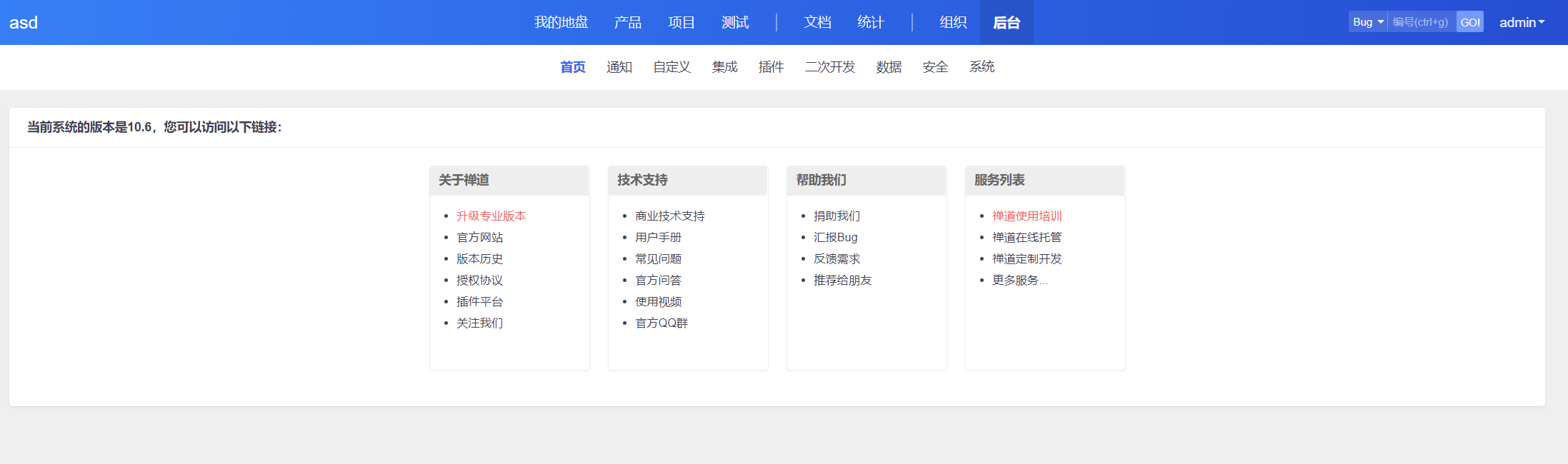Open the 用户手册 link

[659, 237]
